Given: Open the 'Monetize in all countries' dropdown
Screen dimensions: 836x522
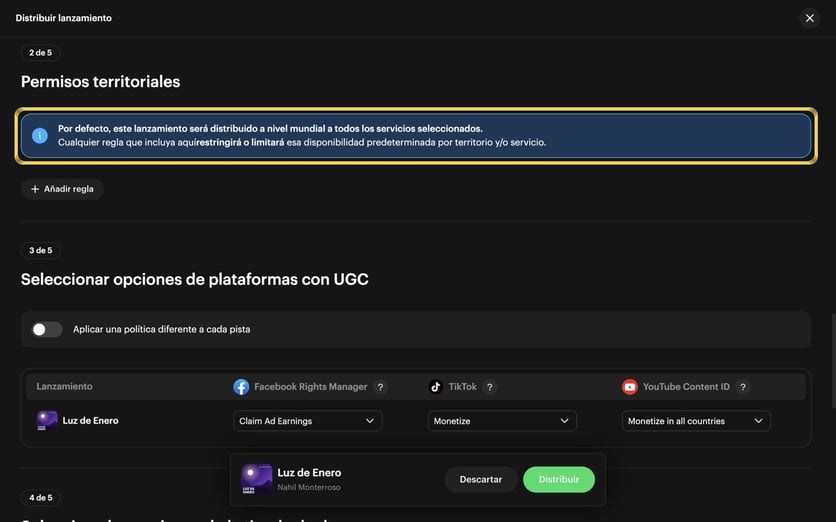Looking at the screenshot, I should [x=696, y=421].
